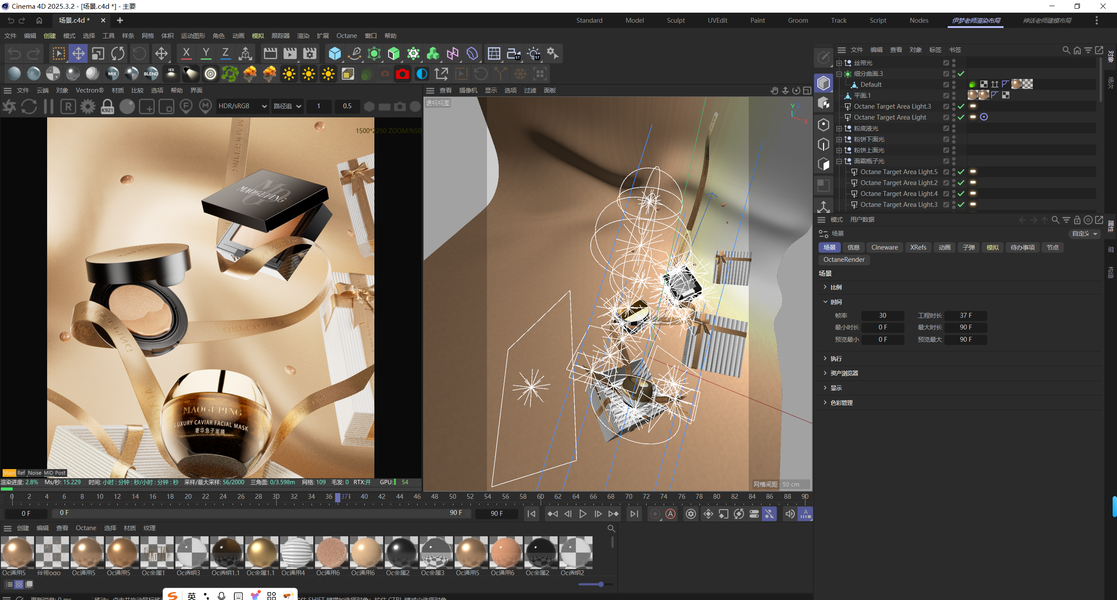This screenshot has height=600, width=1117.
Task: Restart the Octane Live Viewer render
Action: tap(28, 106)
